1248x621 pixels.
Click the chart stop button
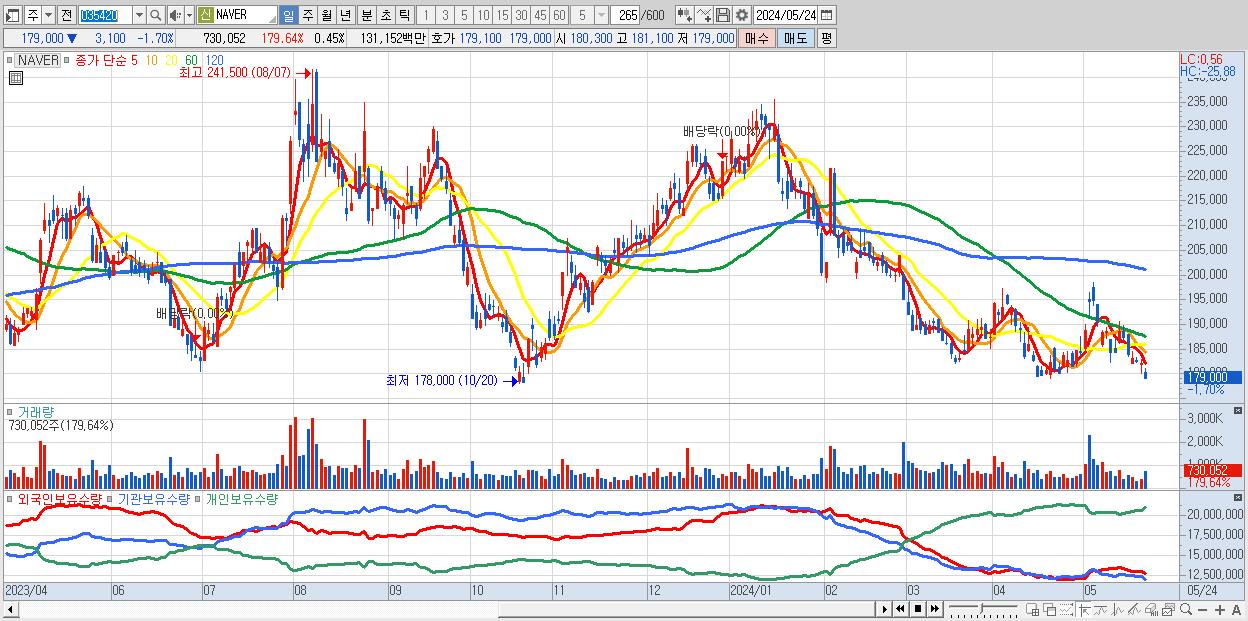[918, 609]
